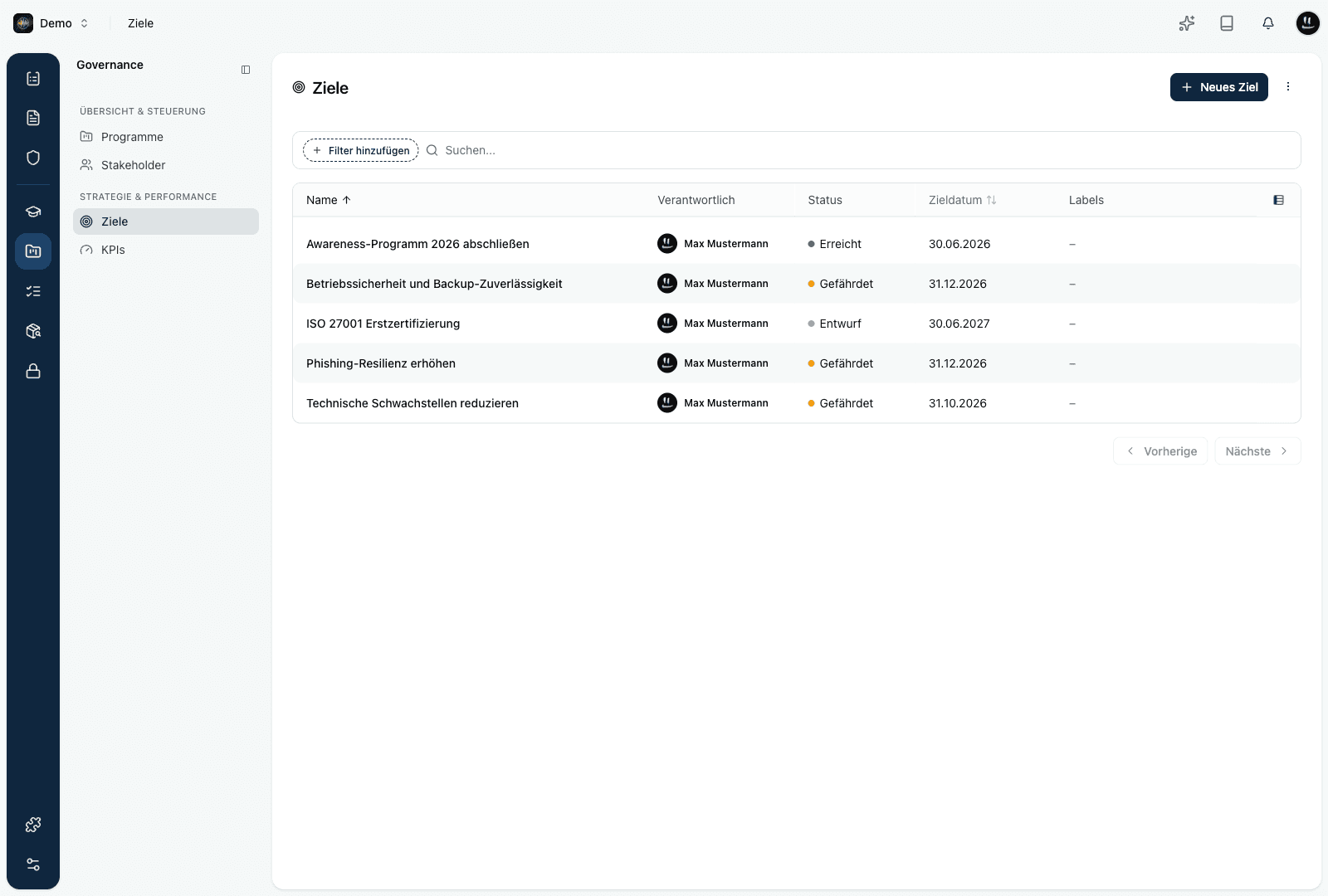Open the Demo workspace switcher
Viewport: 1328px width, 896px height.
(x=51, y=23)
